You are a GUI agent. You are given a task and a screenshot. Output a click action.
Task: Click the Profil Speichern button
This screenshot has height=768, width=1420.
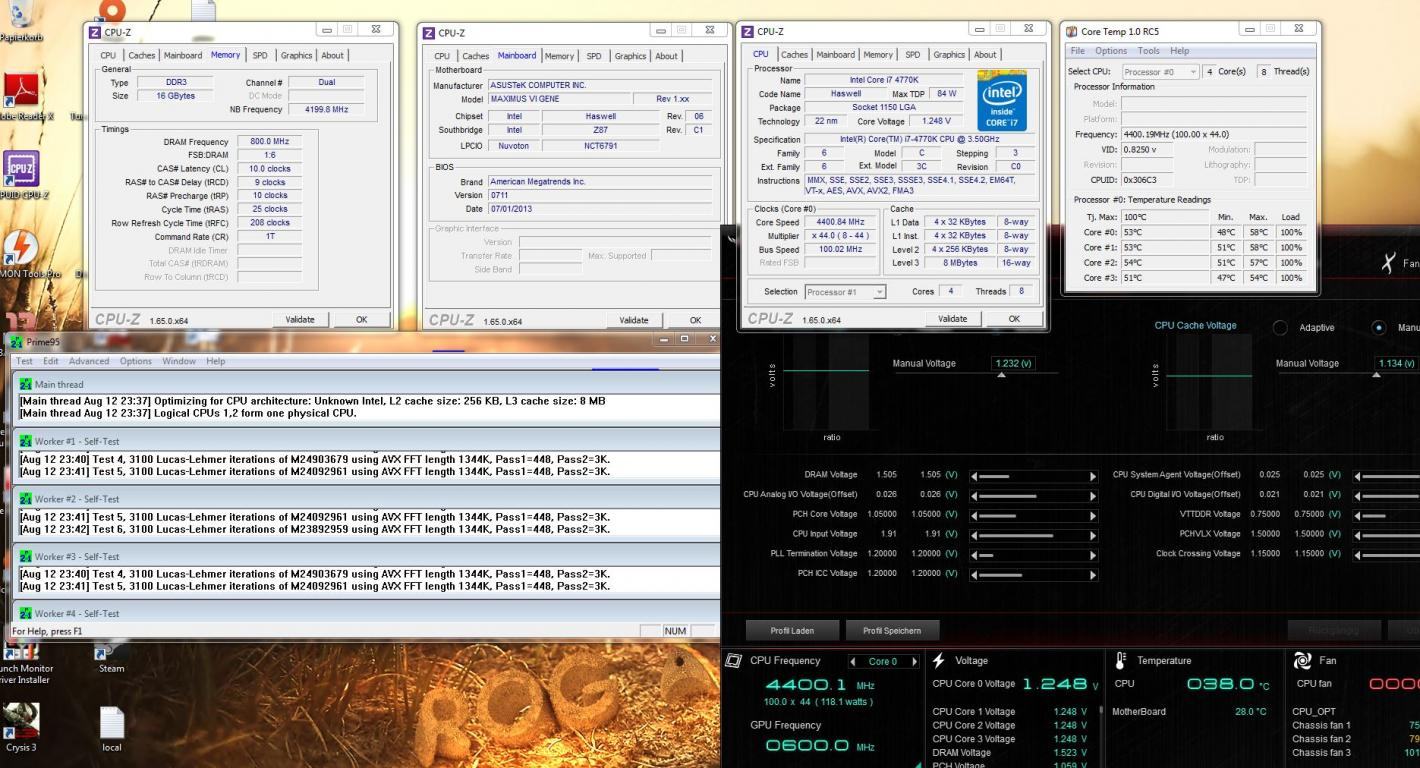point(892,631)
